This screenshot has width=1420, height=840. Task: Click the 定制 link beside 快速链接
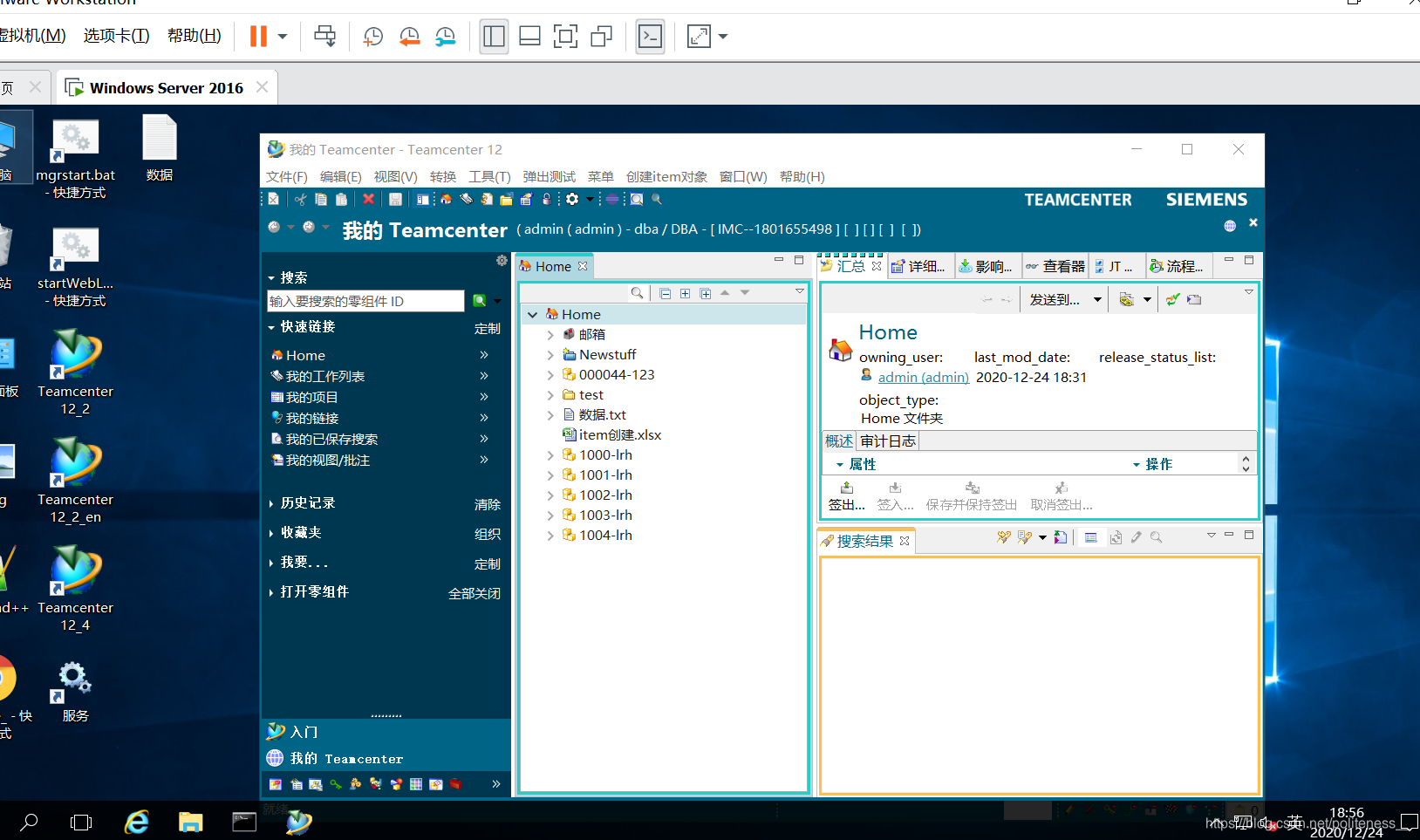point(488,329)
